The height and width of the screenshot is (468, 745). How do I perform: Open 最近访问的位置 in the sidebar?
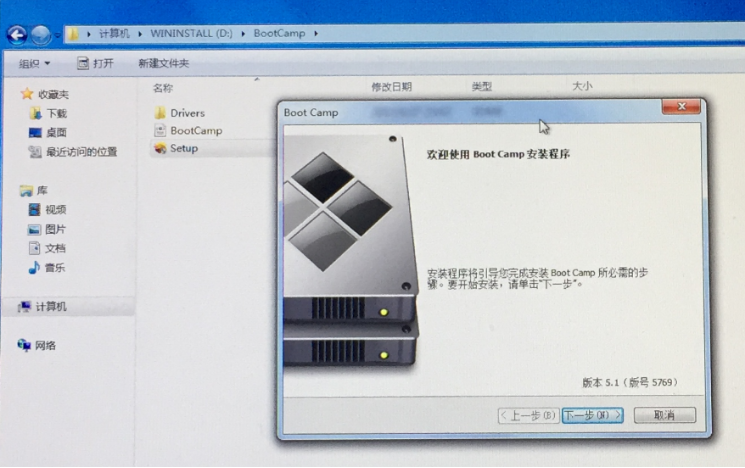[80, 152]
